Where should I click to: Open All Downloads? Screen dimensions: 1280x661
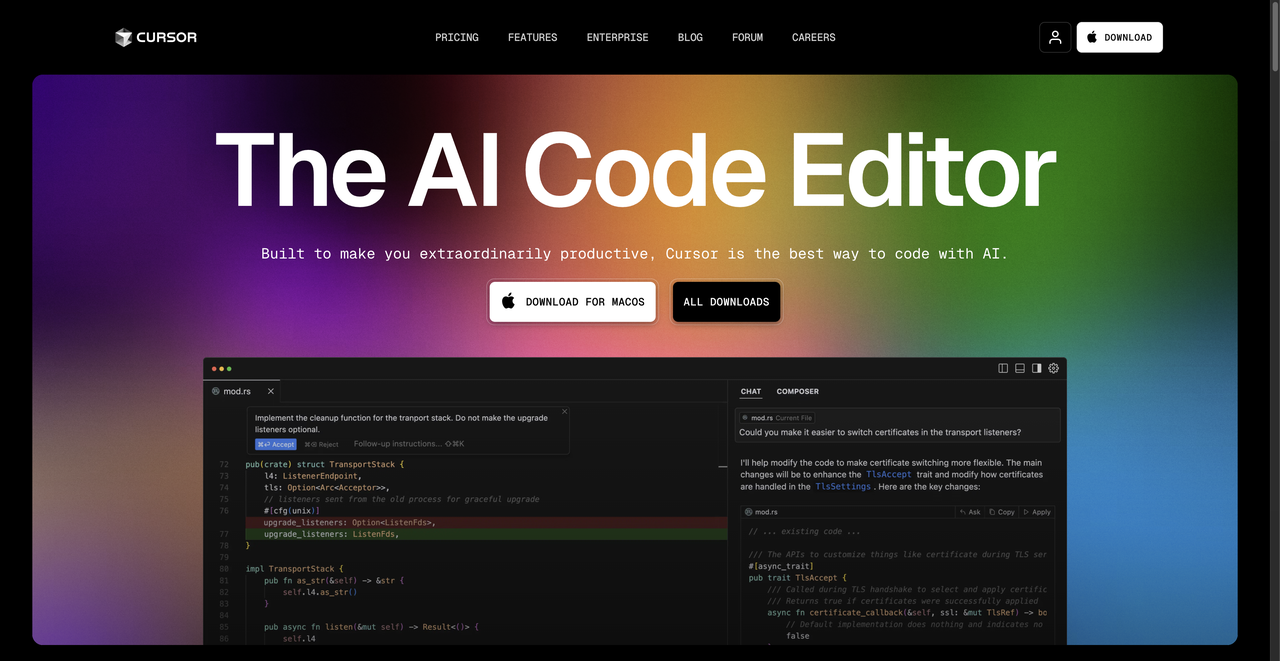(726, 301)
